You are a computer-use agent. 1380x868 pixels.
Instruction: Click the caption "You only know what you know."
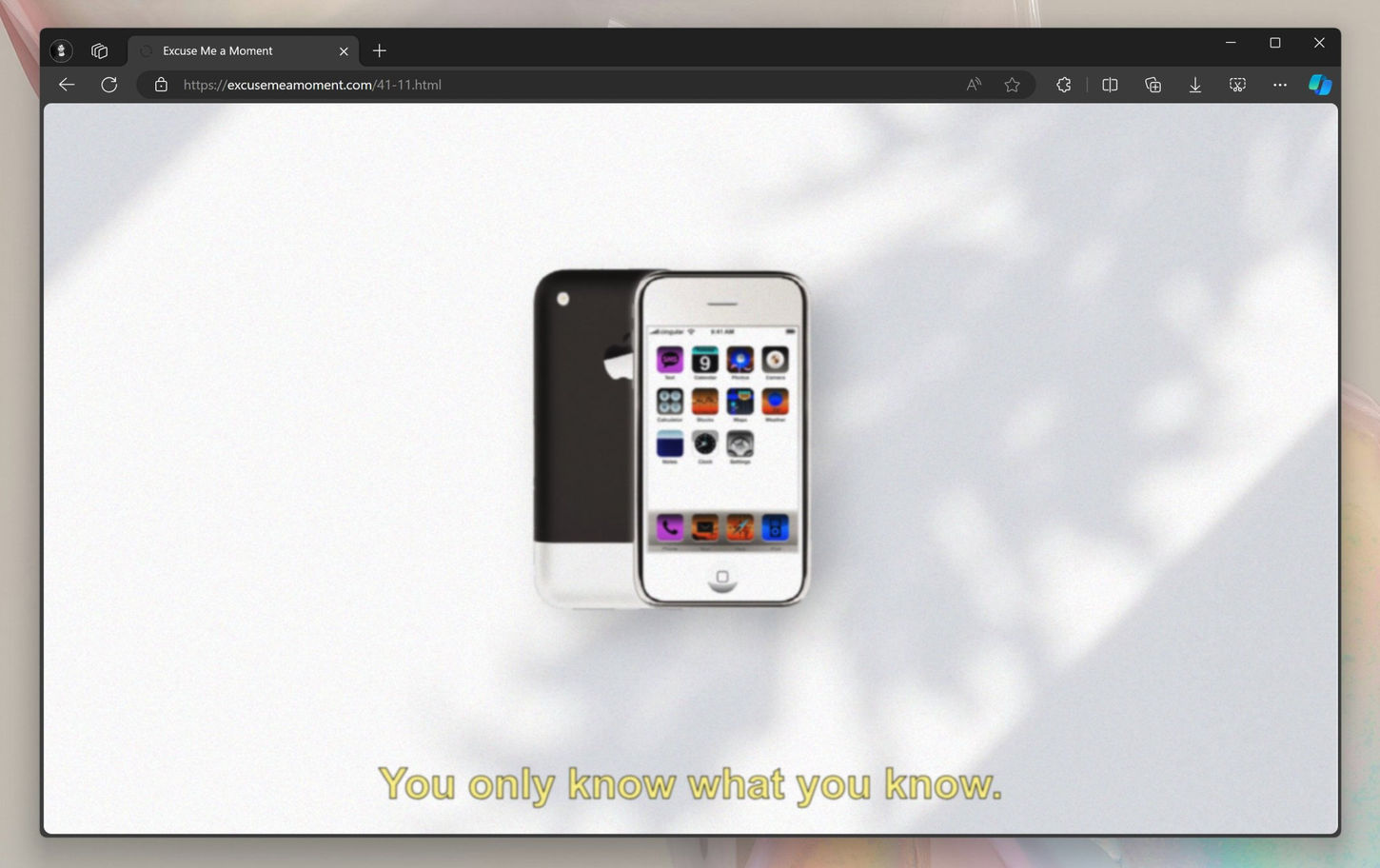tap(690, 784)
